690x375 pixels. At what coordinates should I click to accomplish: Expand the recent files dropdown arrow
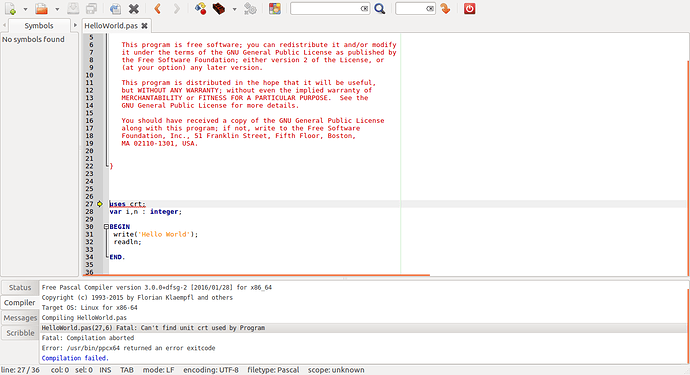point(57,9)
